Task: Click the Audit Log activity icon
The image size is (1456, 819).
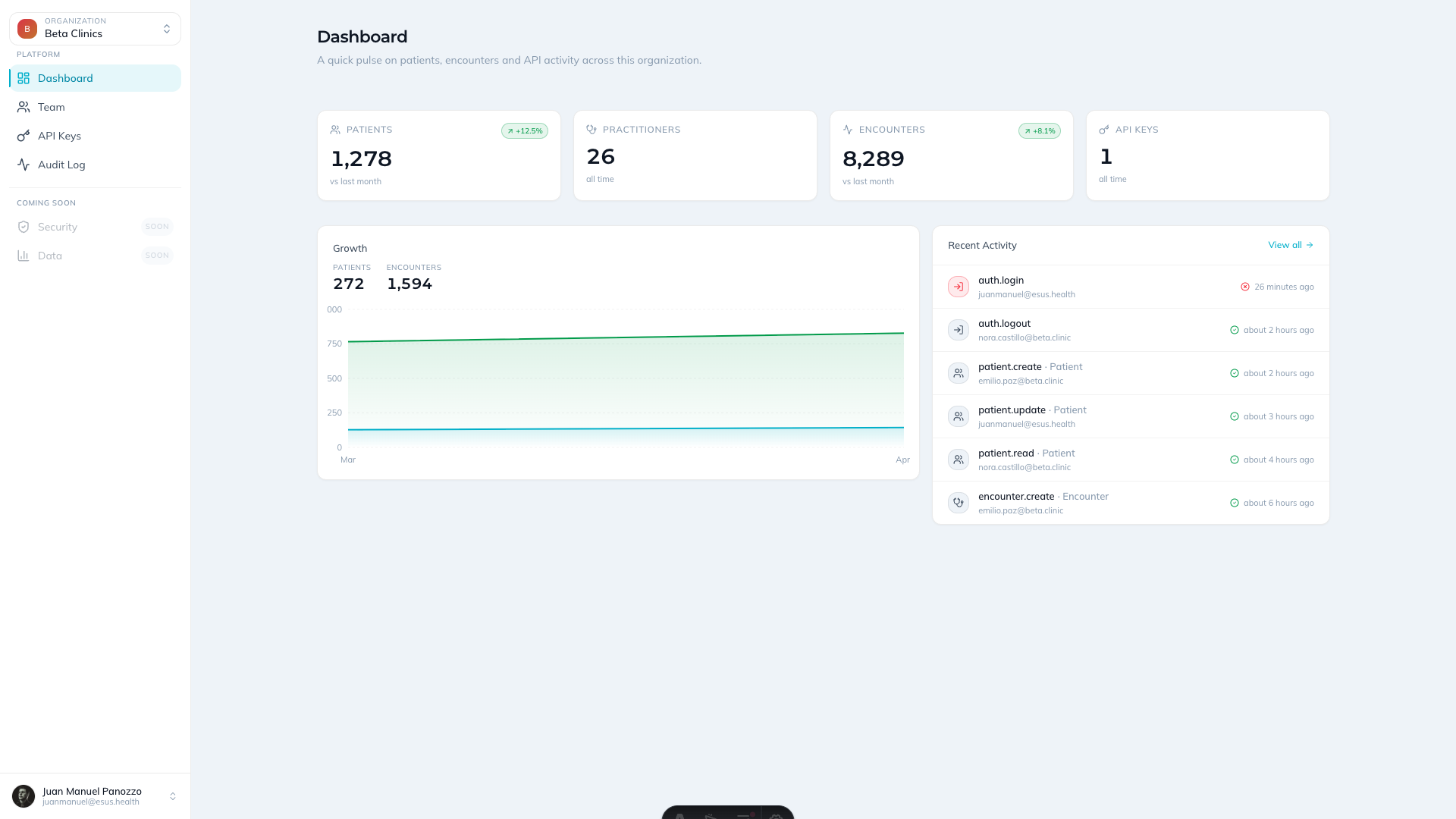Action: [24, 165]
